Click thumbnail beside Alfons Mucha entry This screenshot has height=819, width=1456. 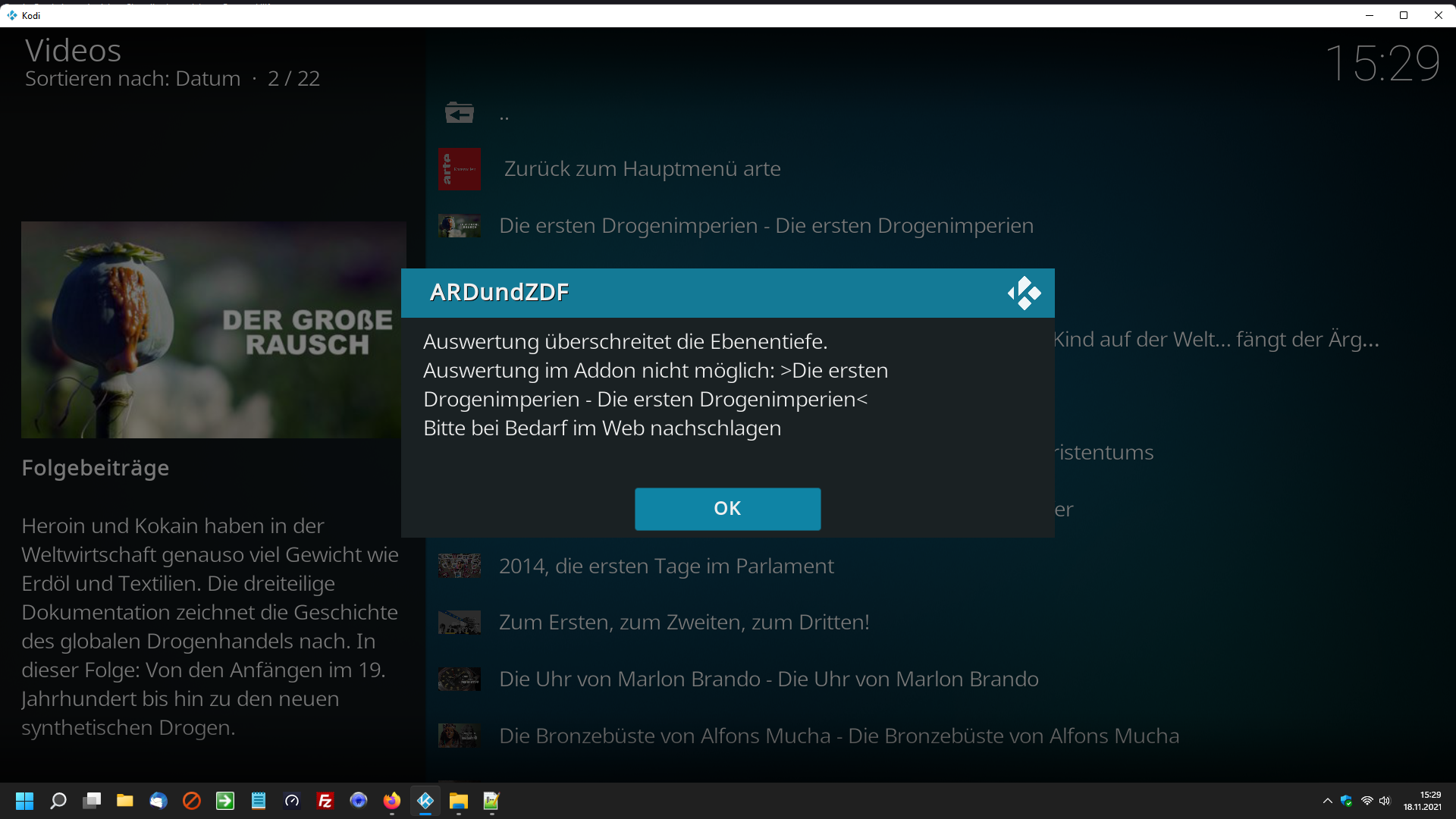coord(459,736)
